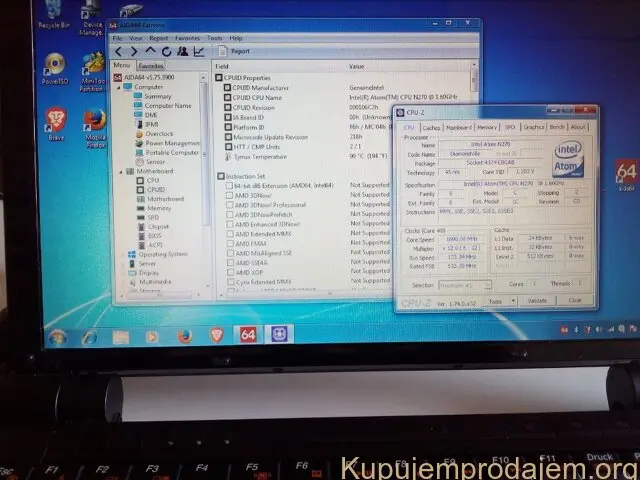The image size is (640, 480).
Task: Switch to the Memory tab in CPU-Z
Action: [487, 128]
